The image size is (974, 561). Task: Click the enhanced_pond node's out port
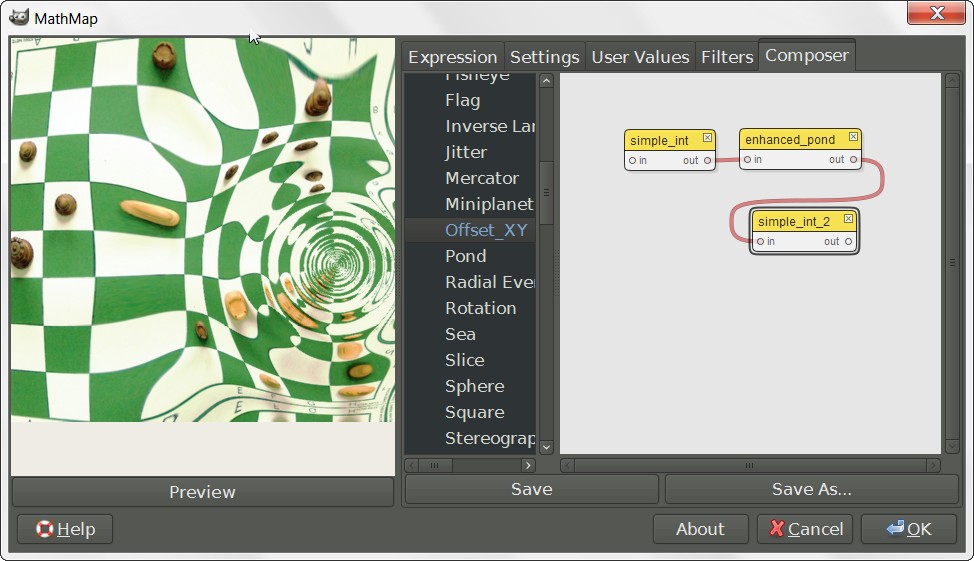click(x=853, y=160)
